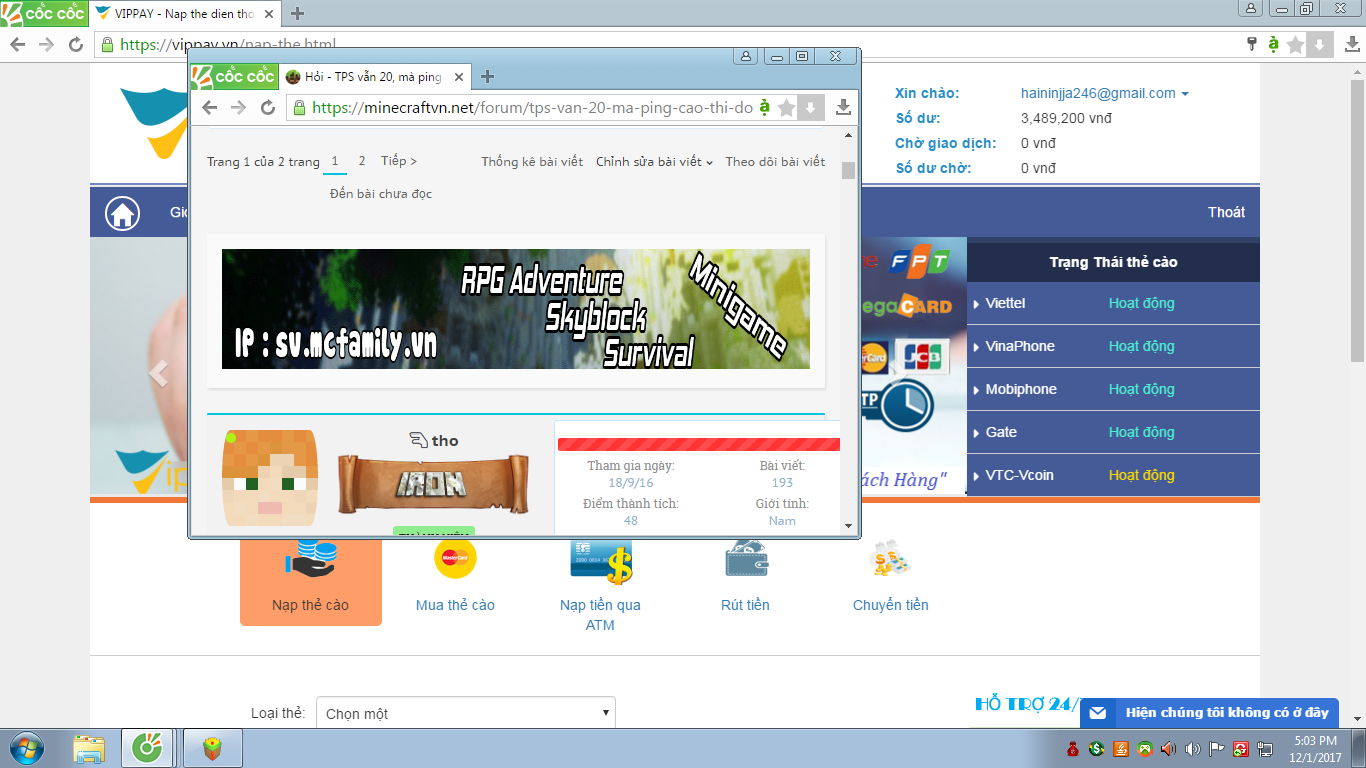Select the 'Rút tiền' wallet icon
This screenshot has height=768, width=1366.
(x=745, y=558)
